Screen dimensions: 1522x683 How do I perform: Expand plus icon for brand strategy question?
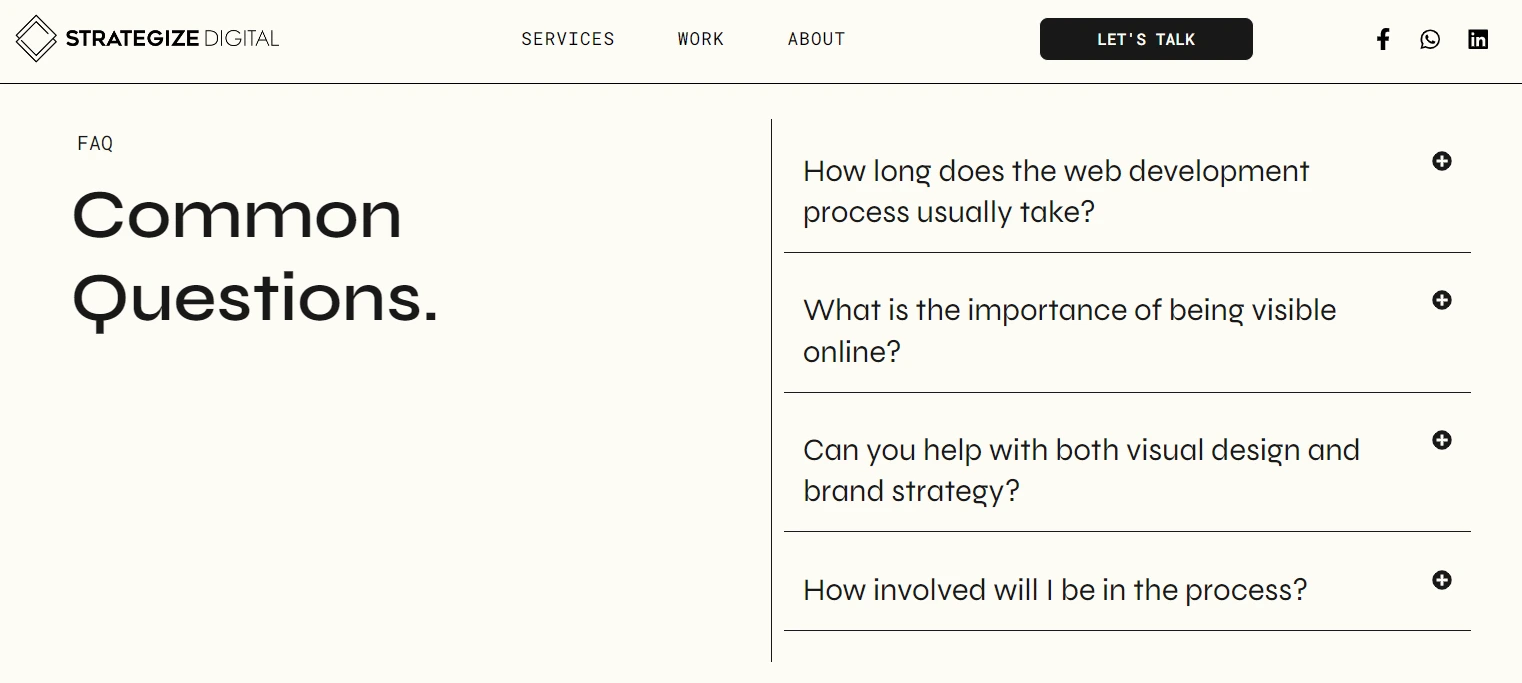(x=1441, y=440)
